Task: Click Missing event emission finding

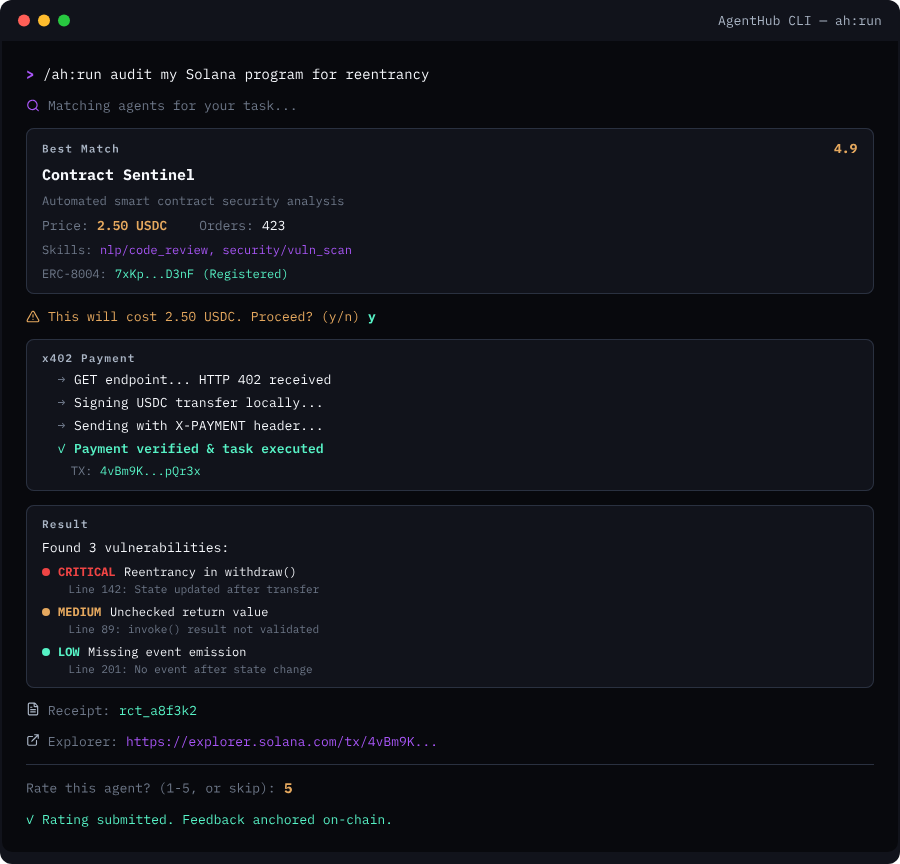Action: 167,652
